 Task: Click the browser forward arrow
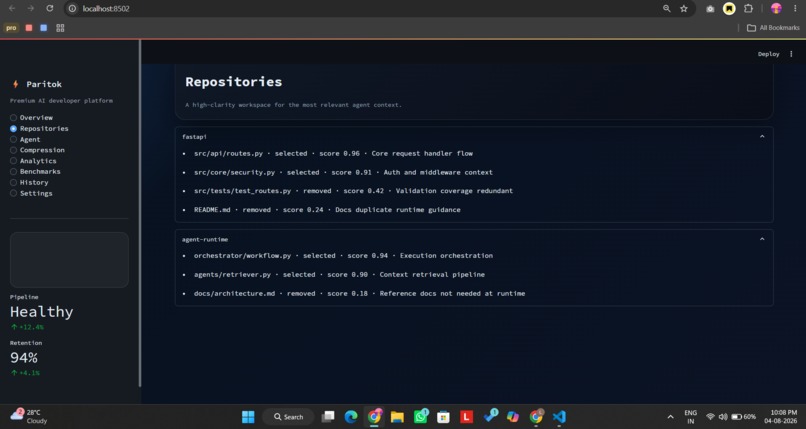[31, 8]
